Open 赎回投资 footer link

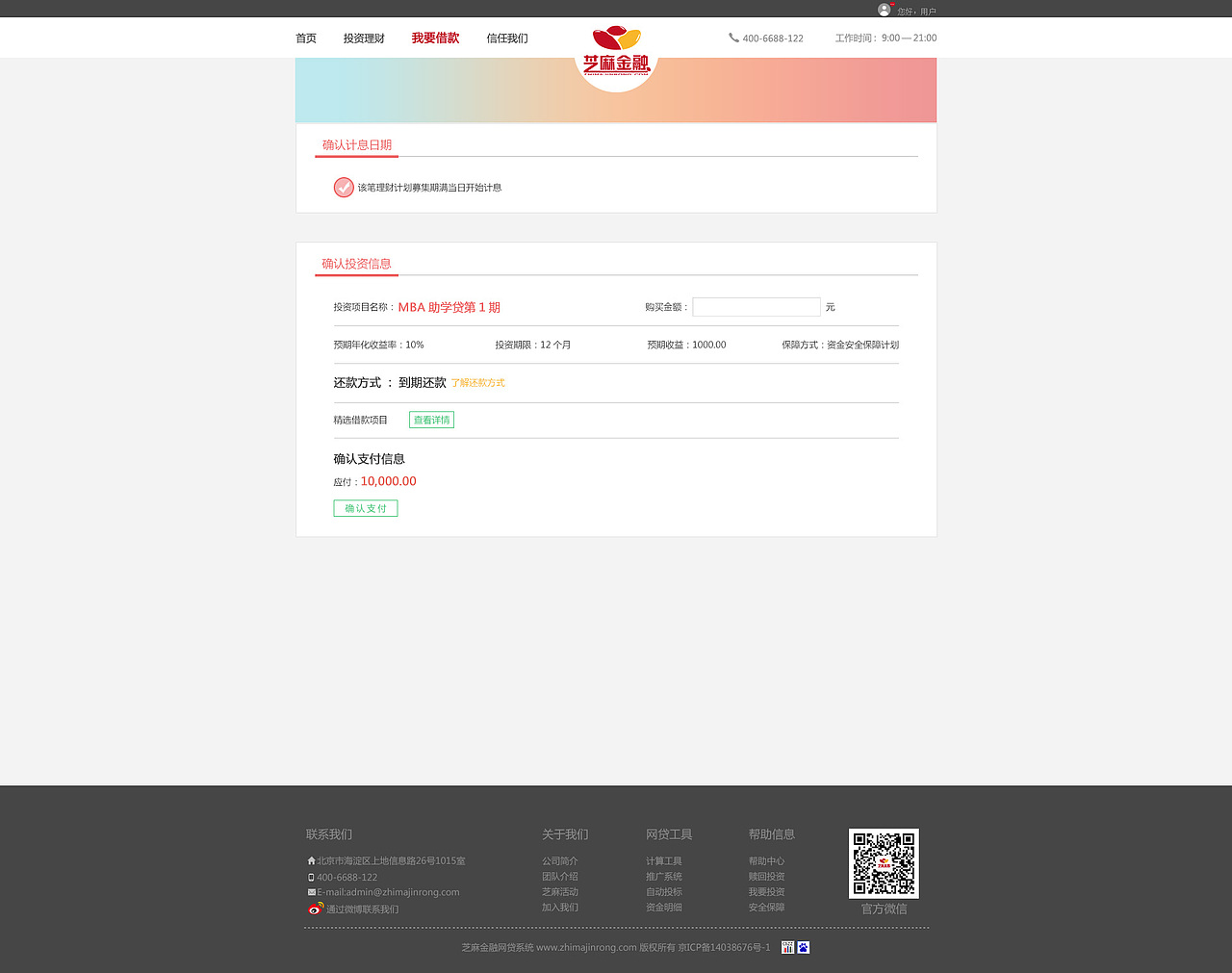(x=767, y=877)
